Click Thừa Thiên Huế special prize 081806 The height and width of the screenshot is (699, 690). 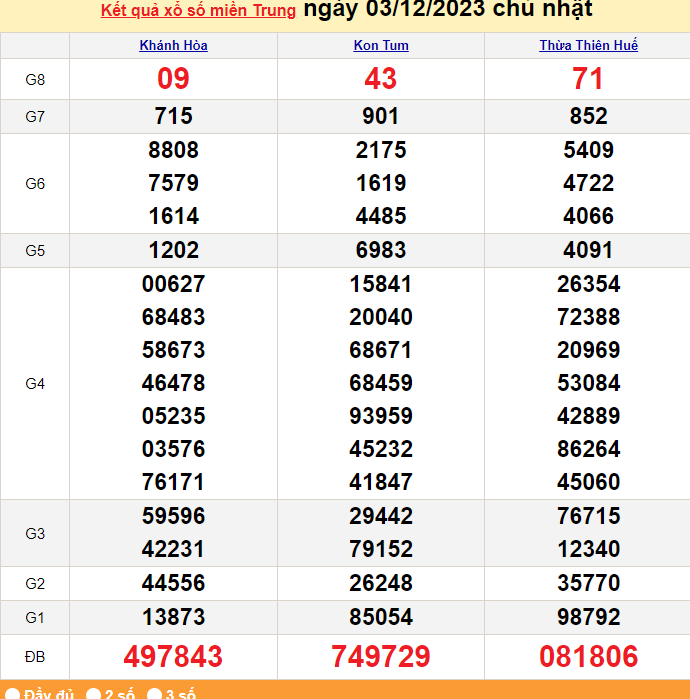[588, 656]
